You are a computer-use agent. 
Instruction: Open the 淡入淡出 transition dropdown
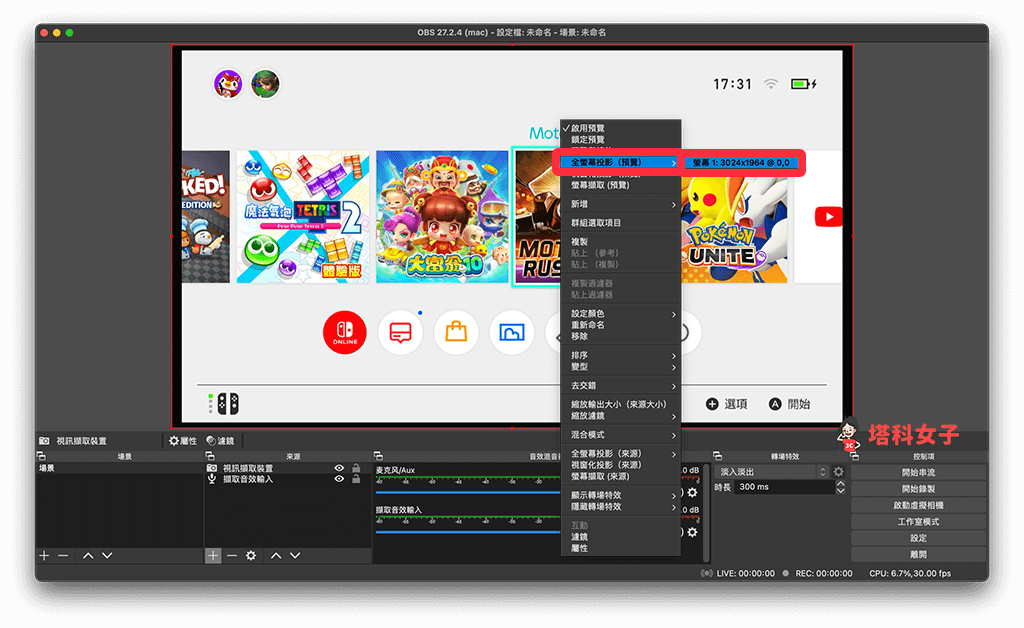773,472
